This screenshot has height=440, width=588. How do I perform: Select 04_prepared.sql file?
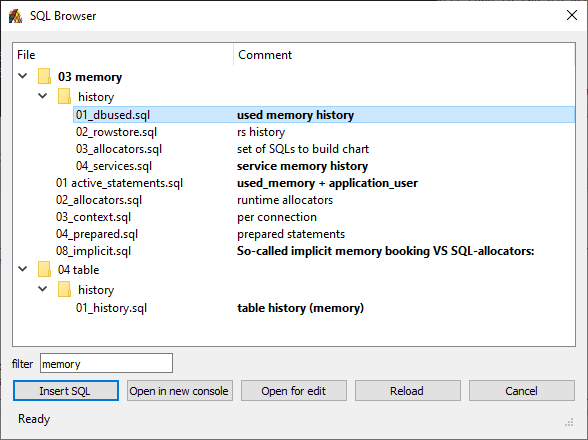(97, 234)
